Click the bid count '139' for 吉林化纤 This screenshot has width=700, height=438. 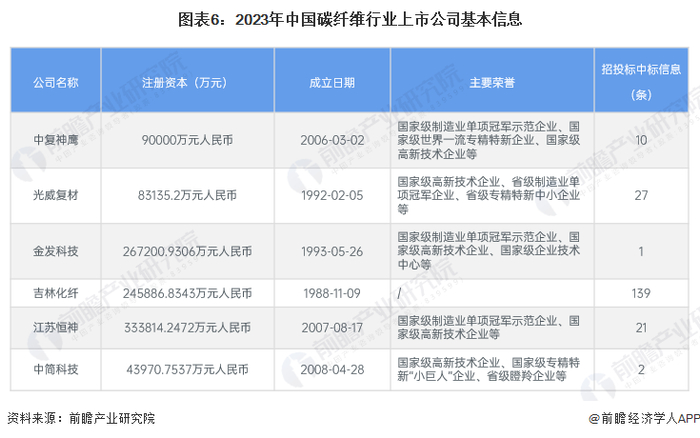(641, 293)
